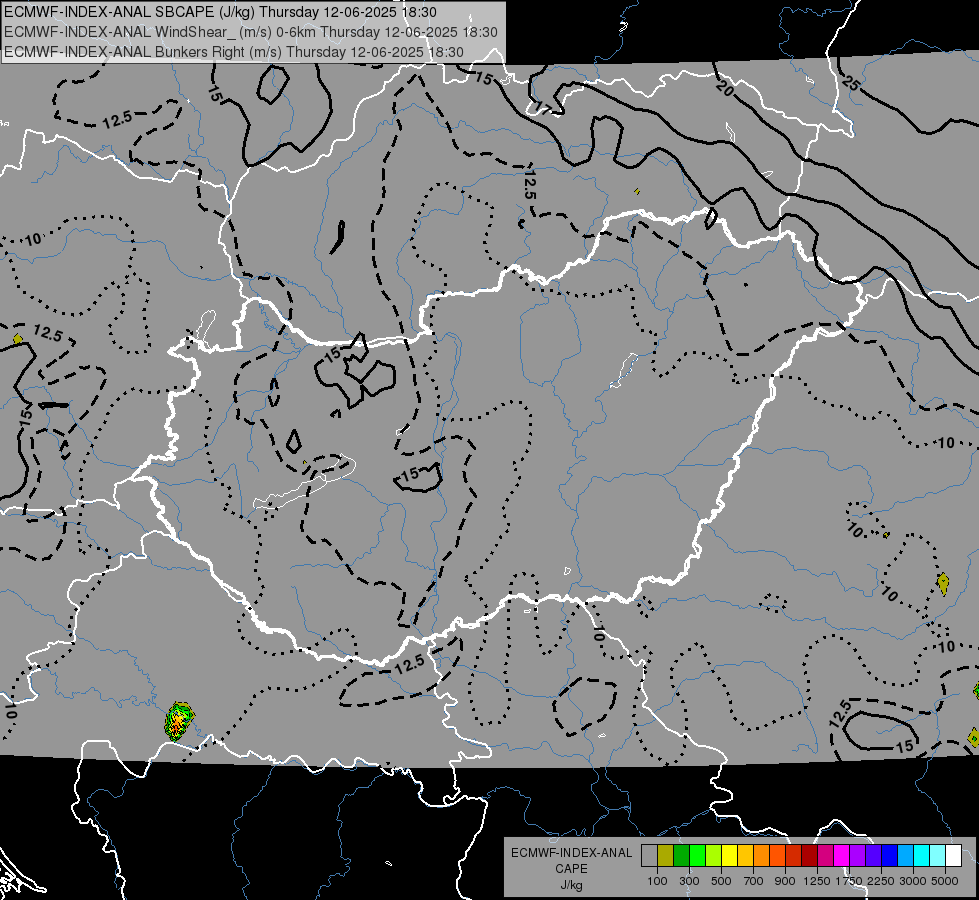Click the 20 contour label

pos(724,89)
